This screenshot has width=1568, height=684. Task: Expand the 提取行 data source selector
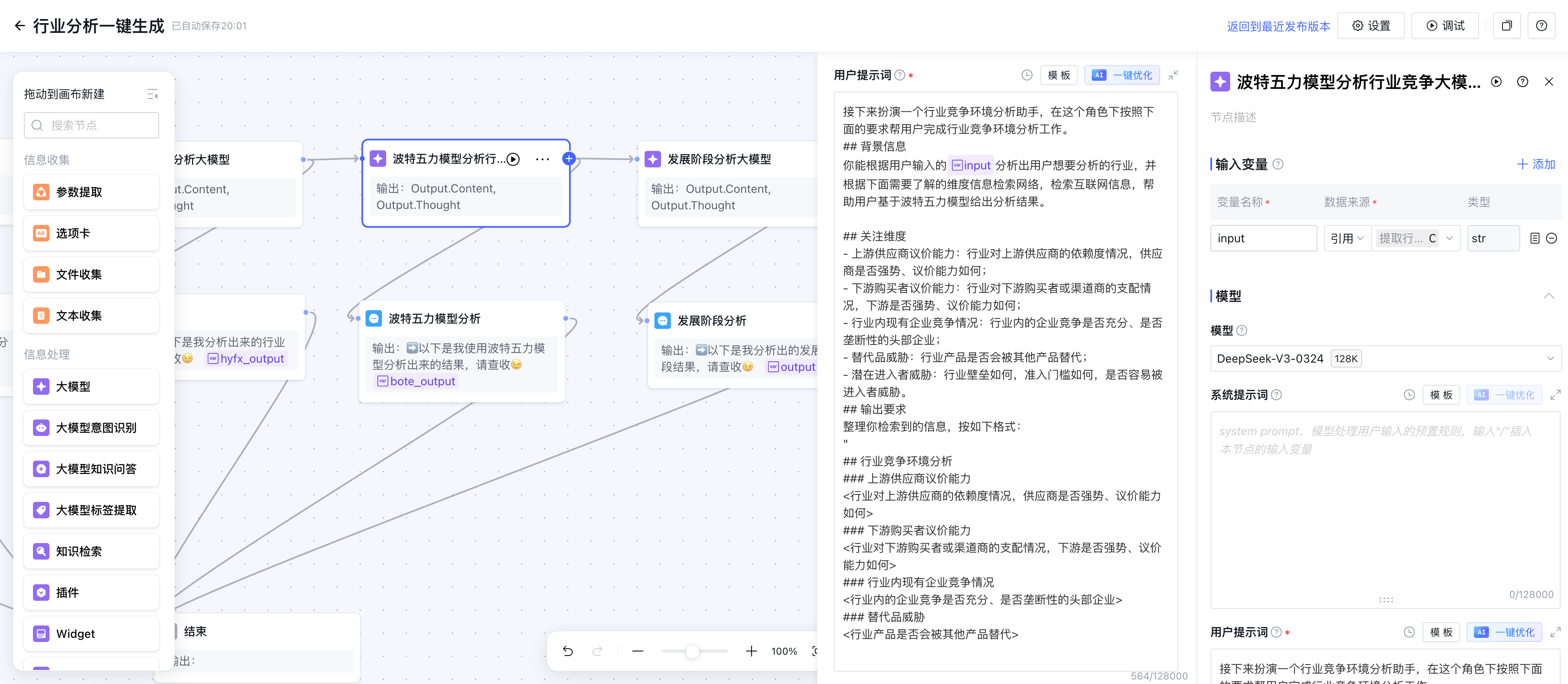point(1449,239)
